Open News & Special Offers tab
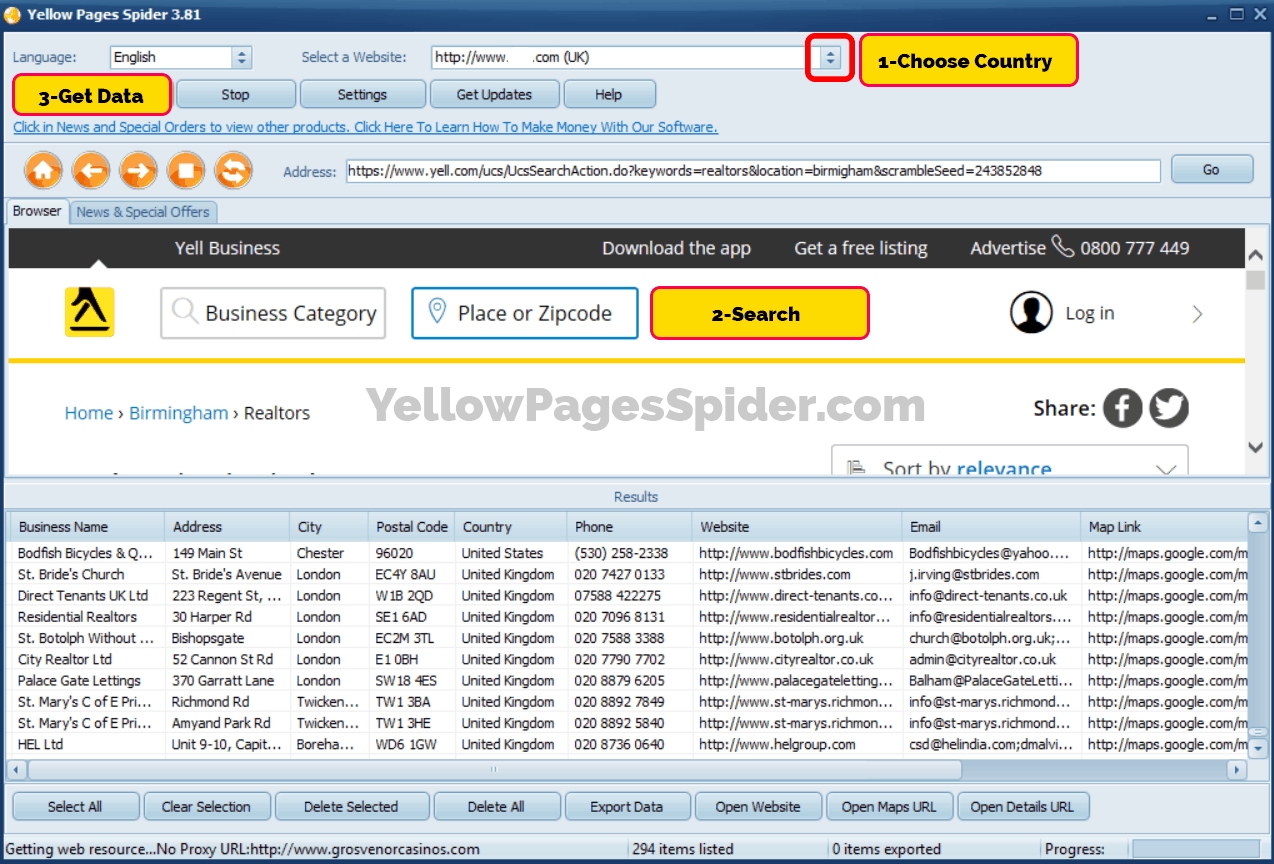This screenshot has width=1274, height=864. [x=143, y=212]
